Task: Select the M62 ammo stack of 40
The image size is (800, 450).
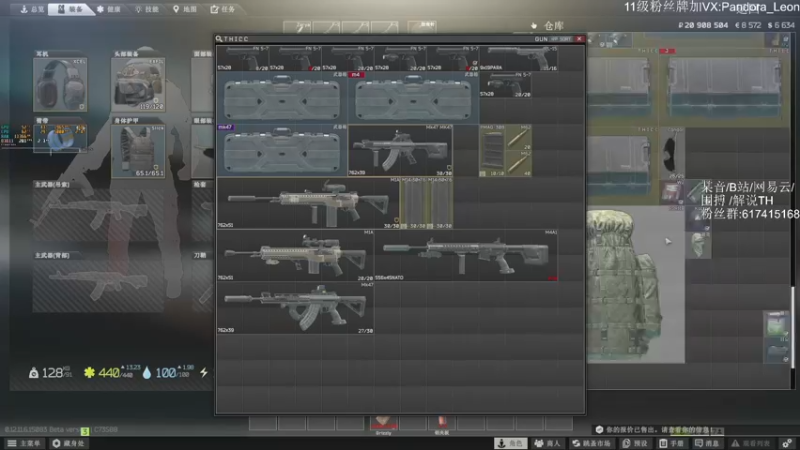Action: coord(518,163)
